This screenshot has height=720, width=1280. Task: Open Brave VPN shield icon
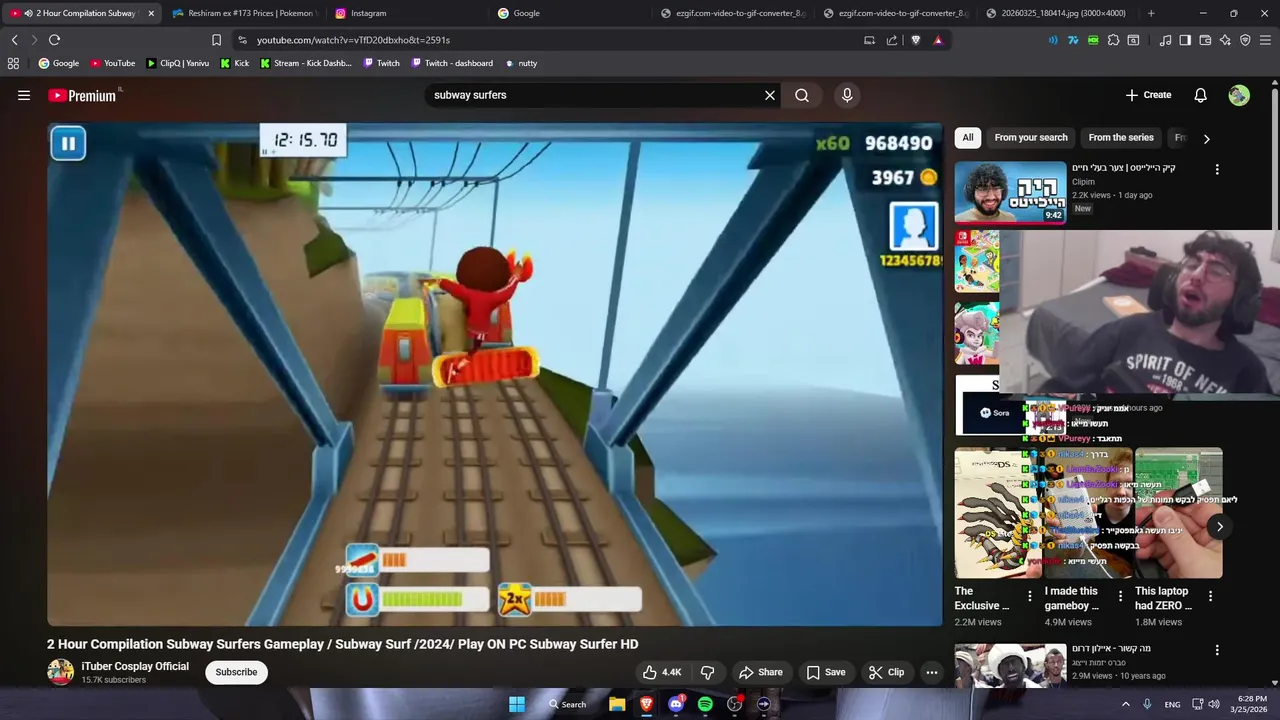(1245, 40)
